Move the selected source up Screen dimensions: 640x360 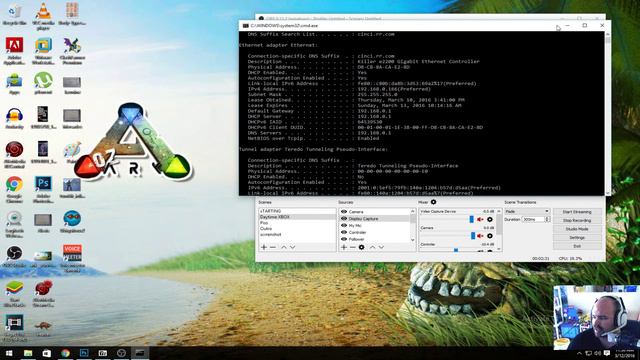[x=372, y=247]
